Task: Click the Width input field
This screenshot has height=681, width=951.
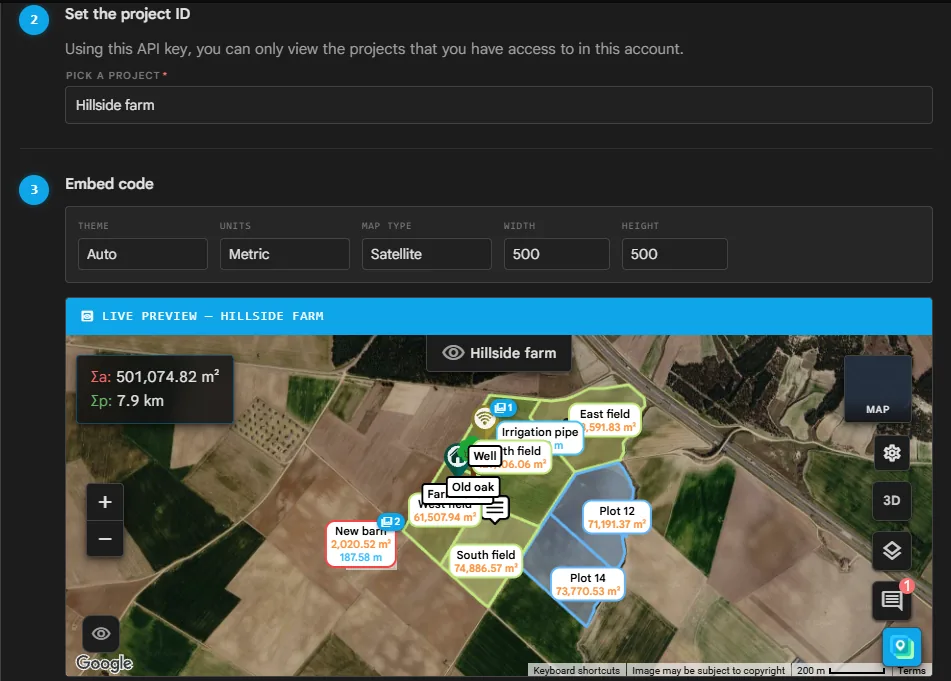Action: coord(557,254)
